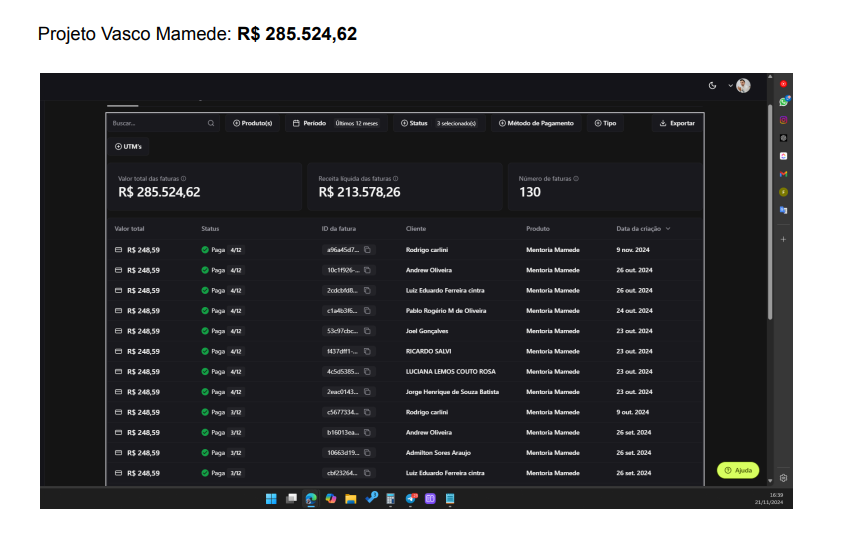Open WhatsApp in the browser sidebar
This screenshot has width=847, height=533.
pos(784,102)
